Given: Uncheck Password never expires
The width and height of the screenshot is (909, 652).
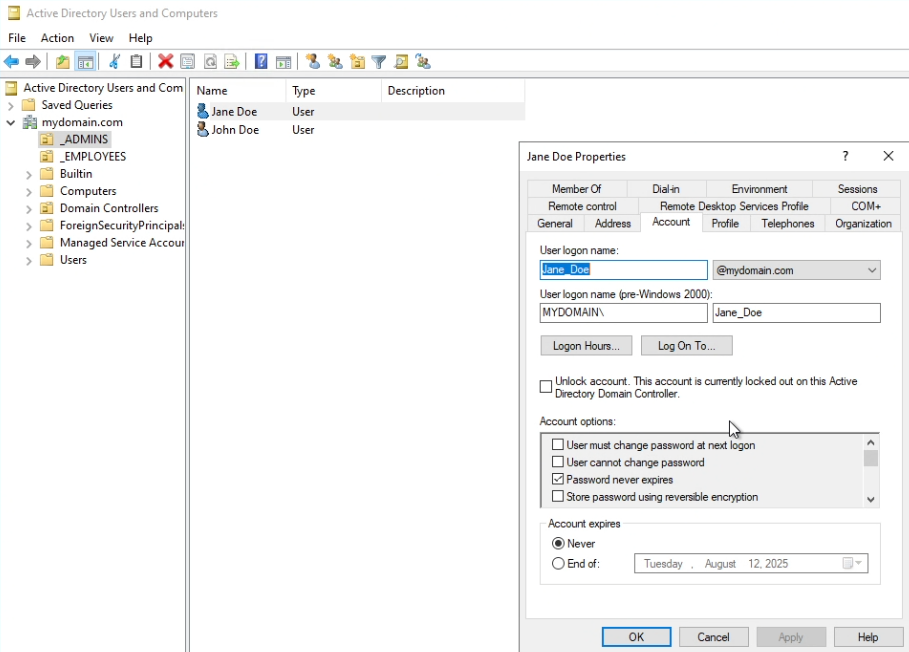Looking at the screenshot, I should [x=558, y=479].
